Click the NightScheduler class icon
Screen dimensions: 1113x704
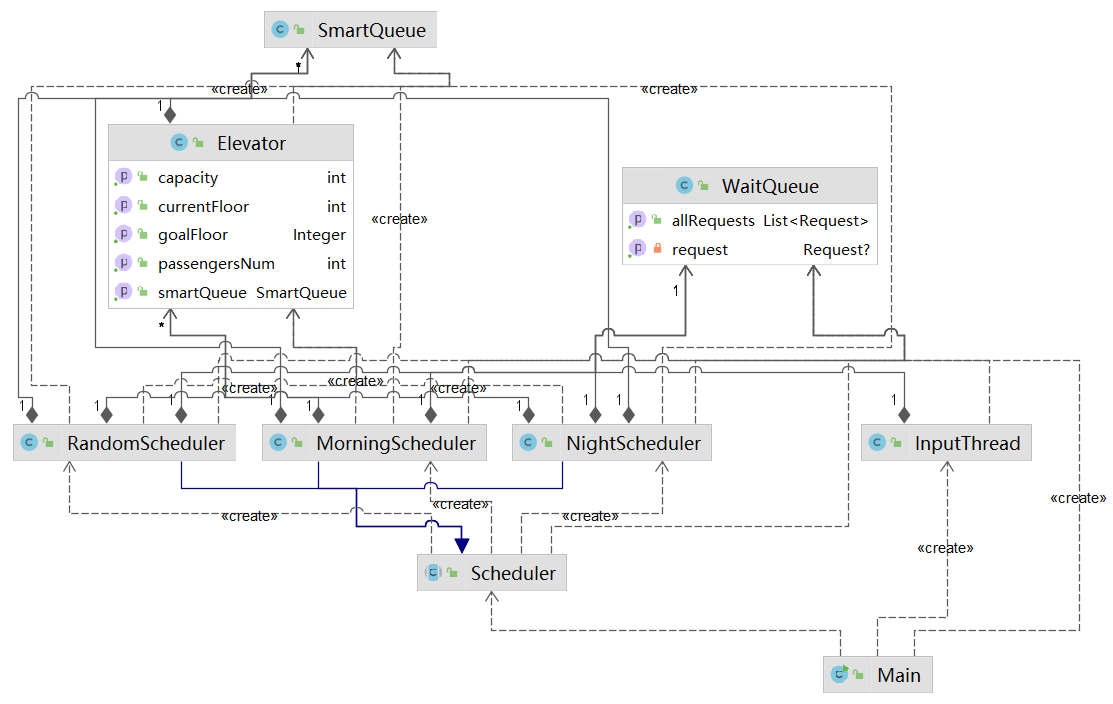click(528, 442)
